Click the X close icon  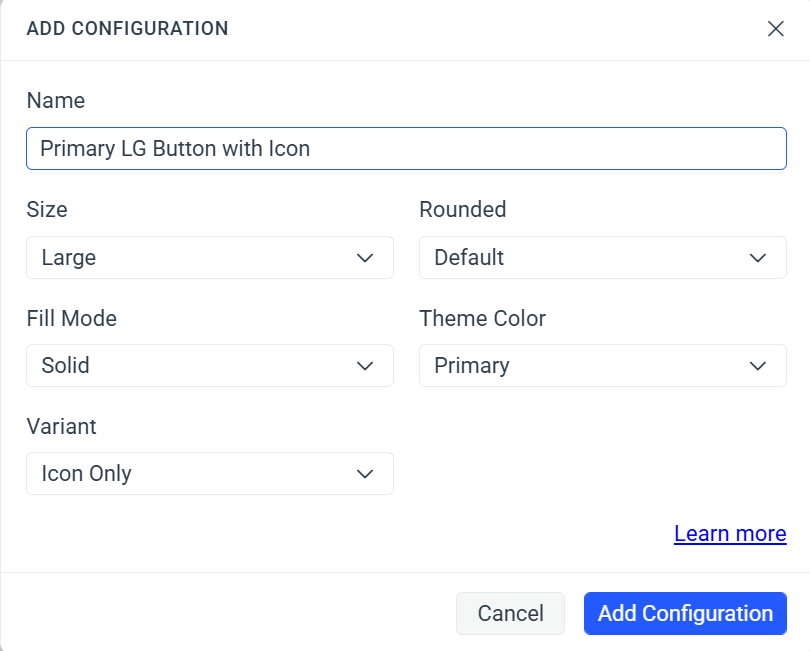pyautogui.click(x=776, y=29)
